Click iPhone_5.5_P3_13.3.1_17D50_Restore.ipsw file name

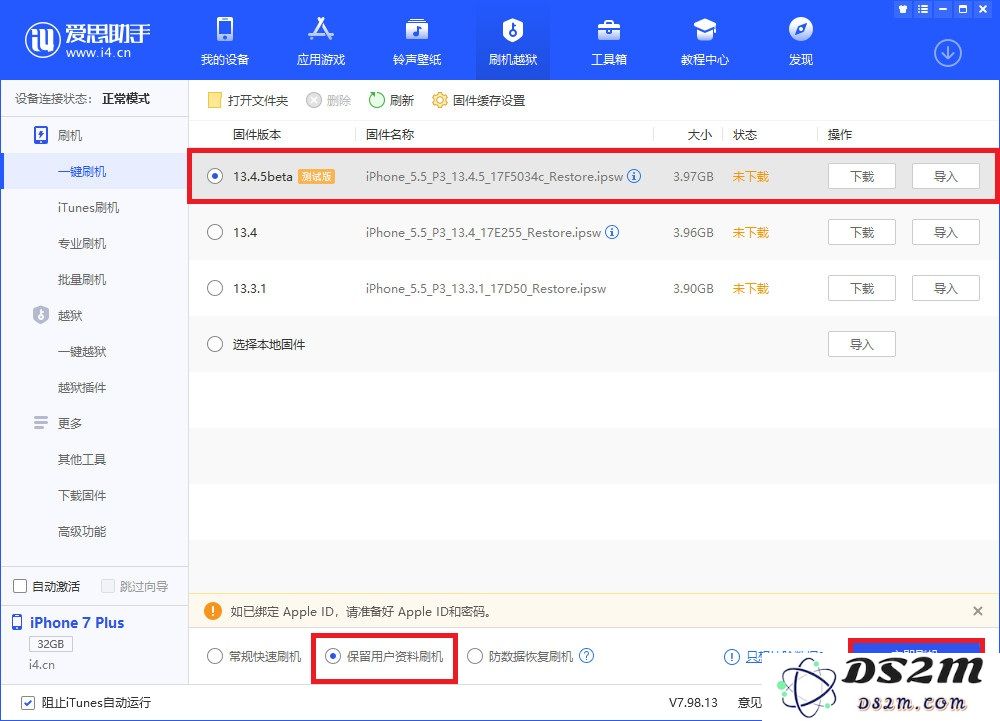[486, 288]
